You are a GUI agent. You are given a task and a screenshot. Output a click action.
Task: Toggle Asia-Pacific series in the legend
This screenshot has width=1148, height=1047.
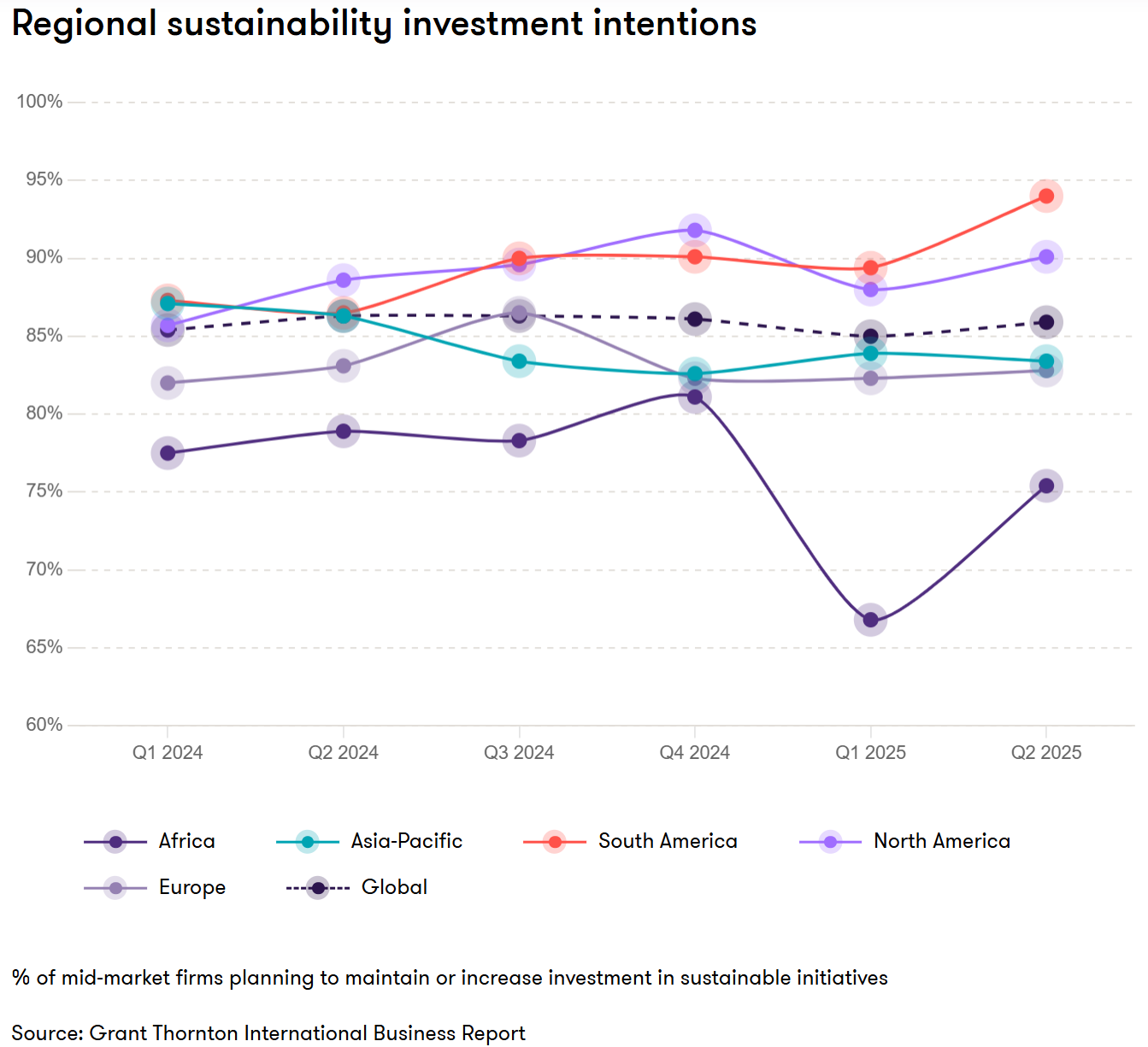369,842
